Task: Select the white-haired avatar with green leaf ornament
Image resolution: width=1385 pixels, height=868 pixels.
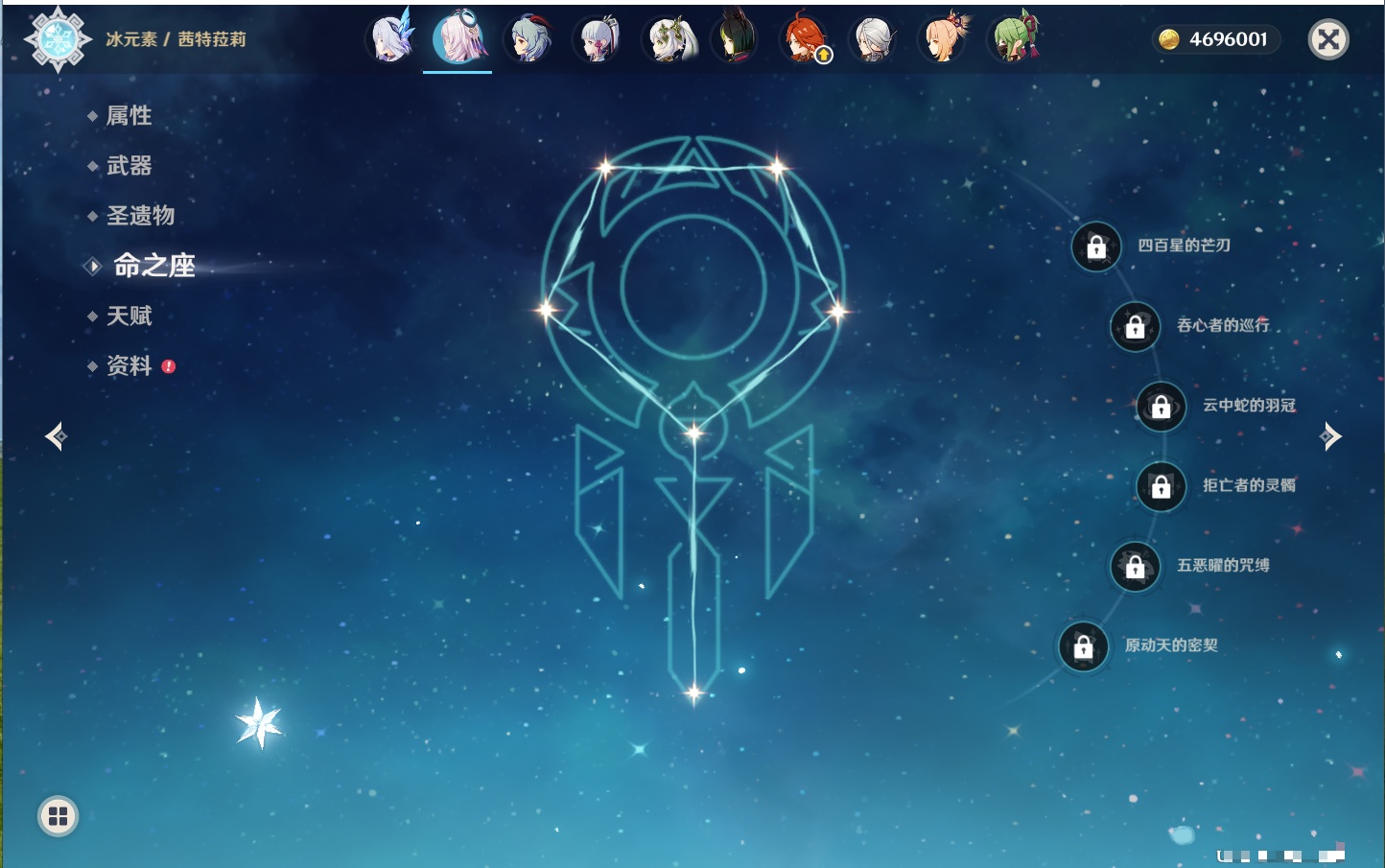Action: (x=669, y=38)
